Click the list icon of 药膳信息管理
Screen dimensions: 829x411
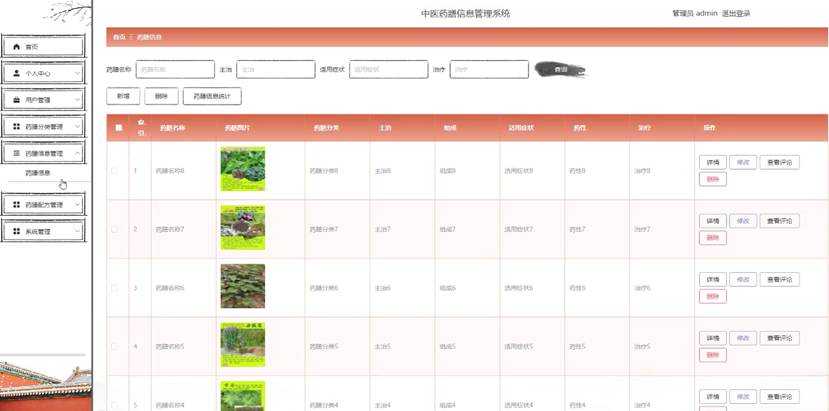click(16, 153)
